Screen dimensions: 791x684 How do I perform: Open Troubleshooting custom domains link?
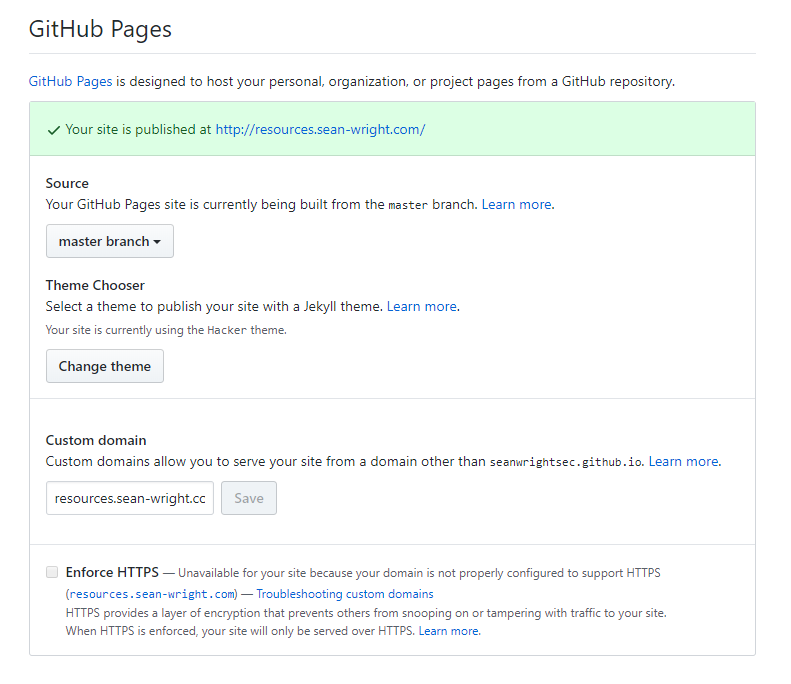click(345, 594)
